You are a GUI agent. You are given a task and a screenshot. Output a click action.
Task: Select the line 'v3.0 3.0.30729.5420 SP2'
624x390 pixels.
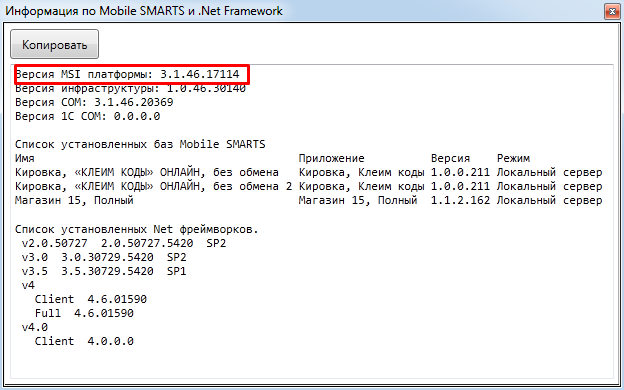pos(104,257)
